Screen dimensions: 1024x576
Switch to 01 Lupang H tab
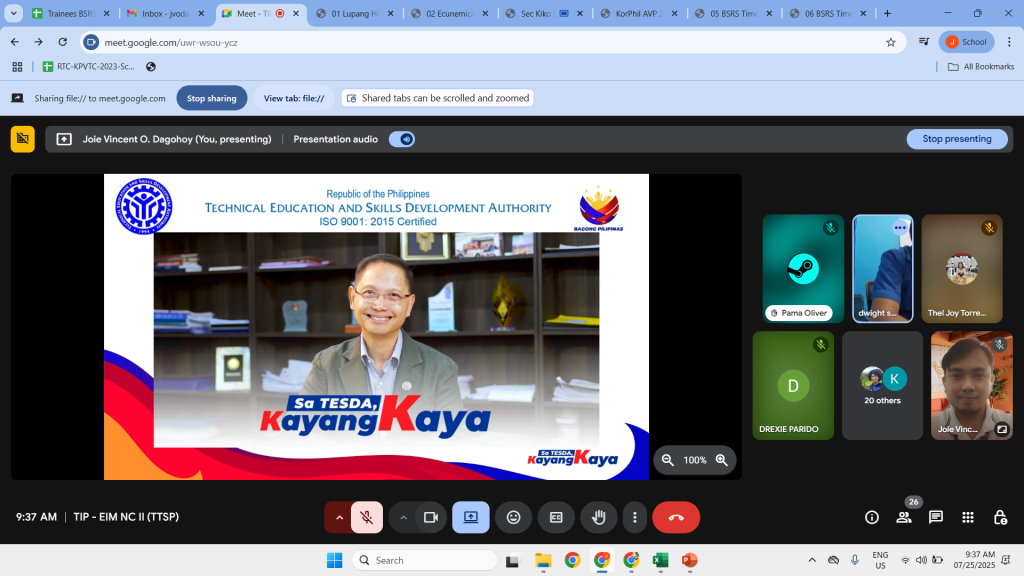(x=355, y=13)
